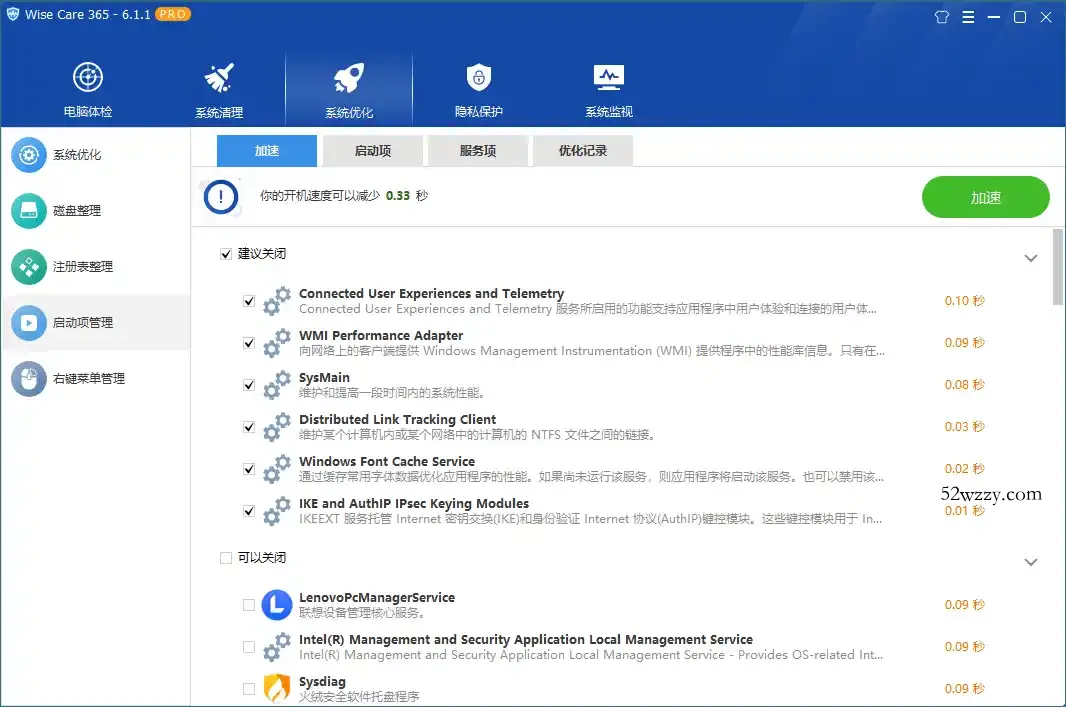Click the 系统优化 sidebar gear icon
This screenshot has width=1066, height=707.
pyautogui.click(x=29, y=155)
